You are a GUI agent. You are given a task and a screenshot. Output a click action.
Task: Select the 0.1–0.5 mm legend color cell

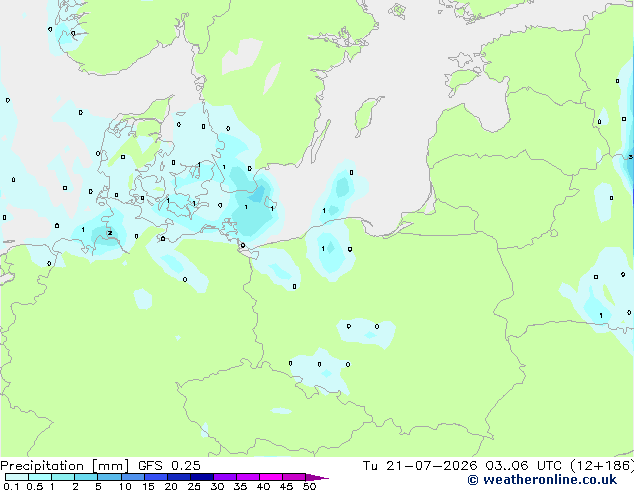(17, 477)
